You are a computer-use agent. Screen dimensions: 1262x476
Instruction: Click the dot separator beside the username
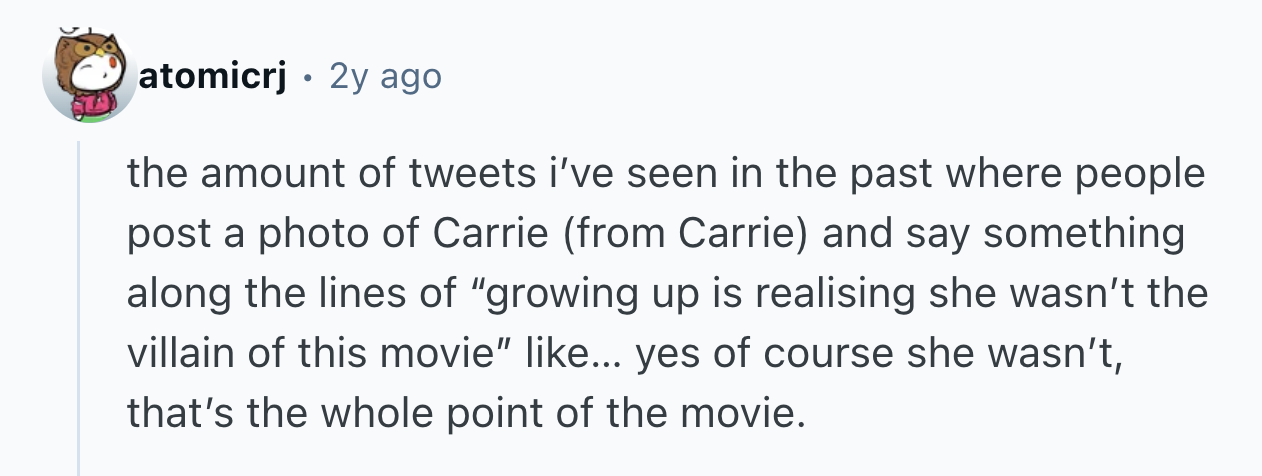click(309, 76)
